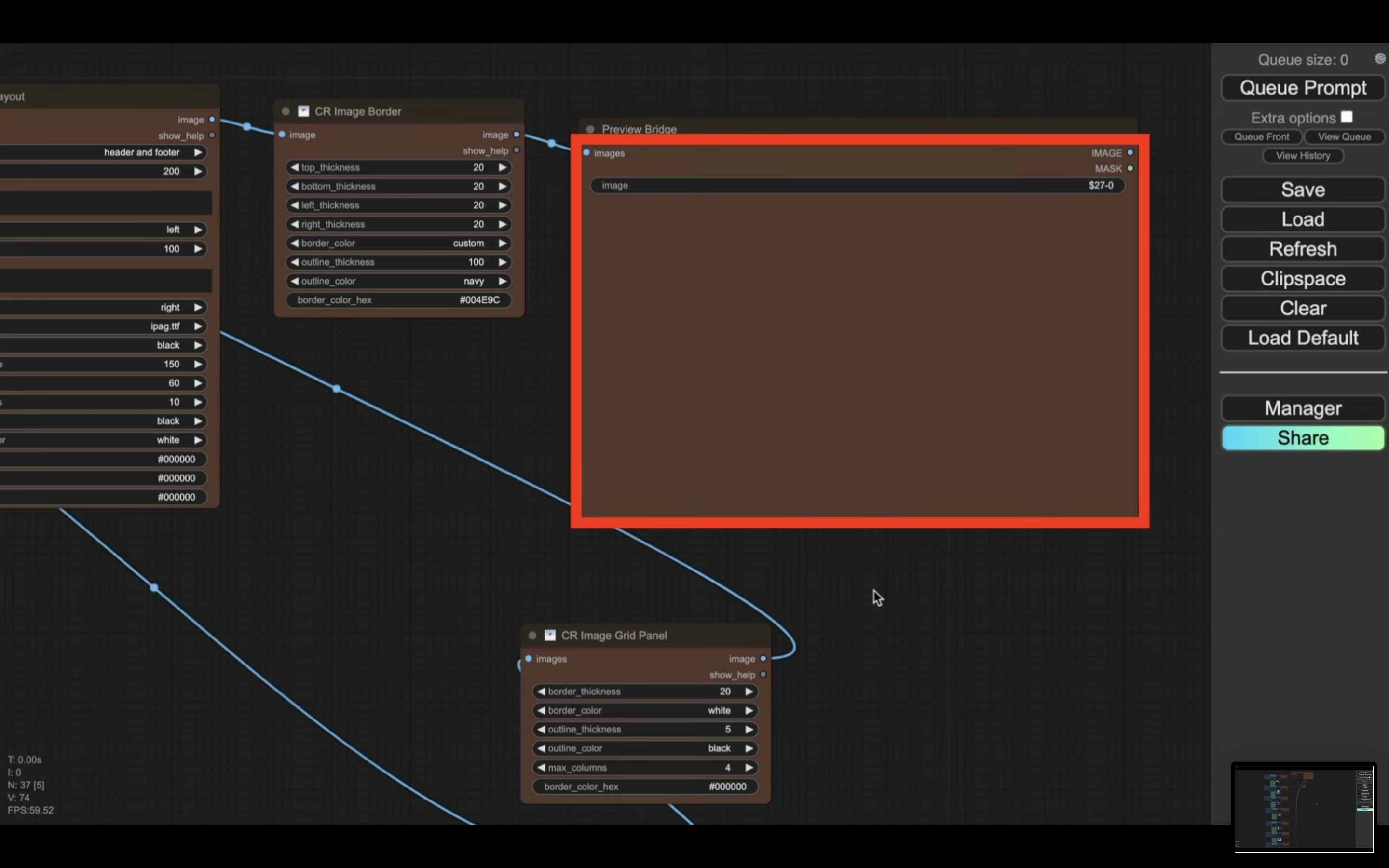Decrease left_thickness with left arrow
1389x868 pixels.
tap(295, 205)
